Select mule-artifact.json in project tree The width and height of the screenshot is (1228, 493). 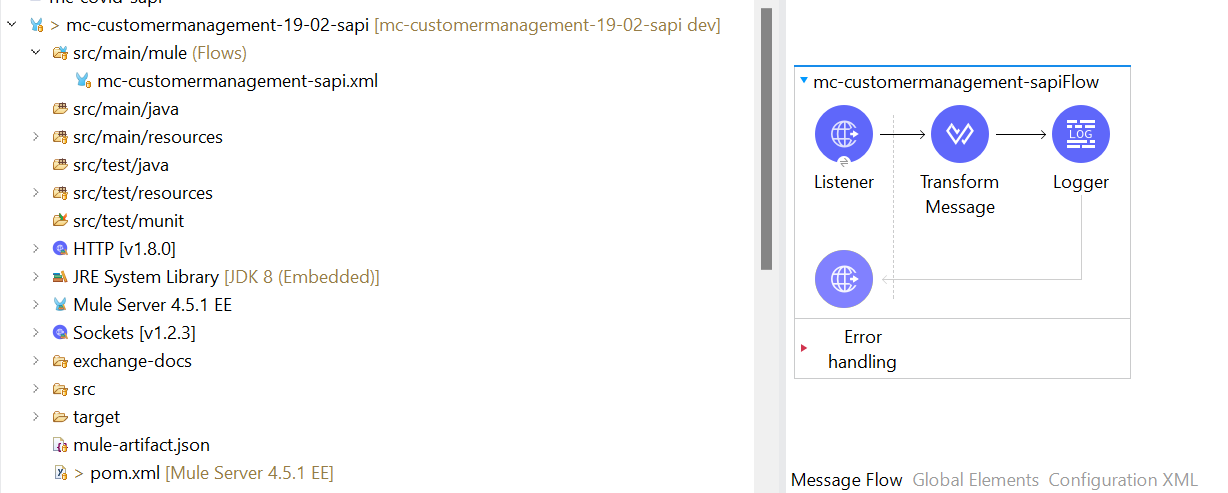[x=141, y=445]
